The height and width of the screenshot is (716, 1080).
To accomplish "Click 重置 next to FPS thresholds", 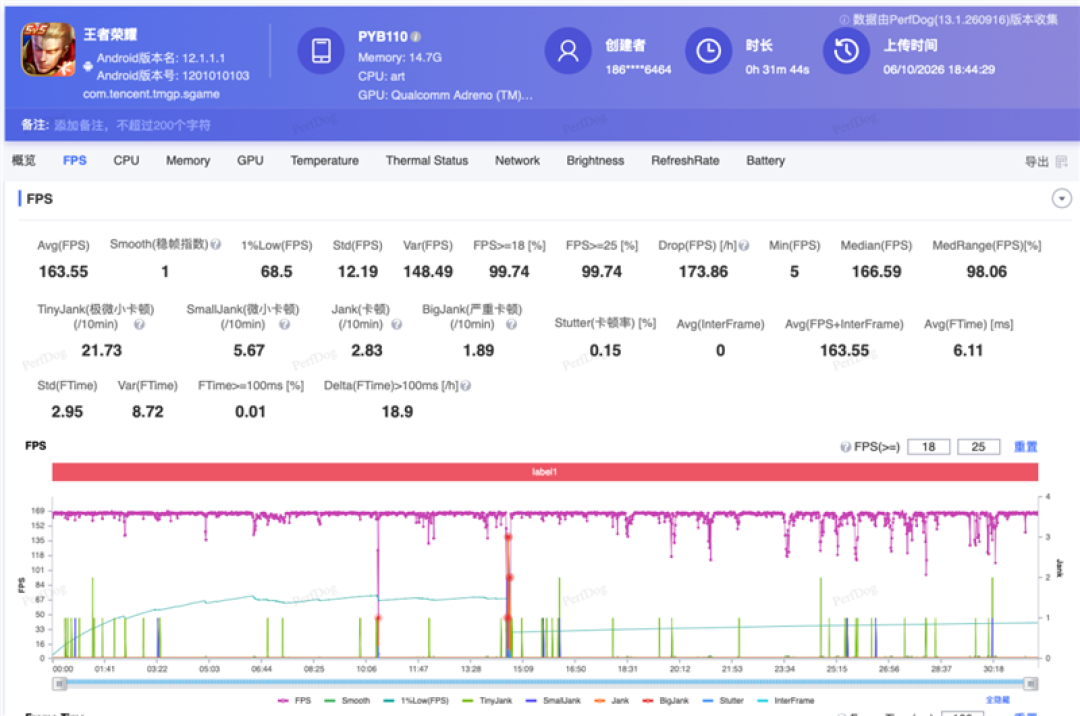I will pyautogui.click(x=1026, y=448).
